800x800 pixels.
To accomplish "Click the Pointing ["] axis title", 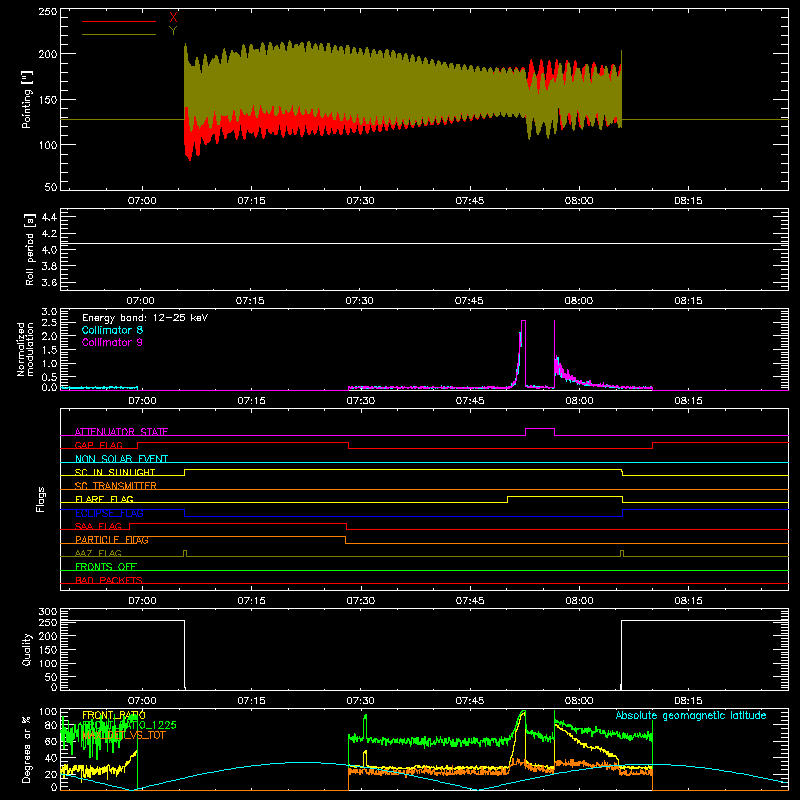I will [27, 99].
